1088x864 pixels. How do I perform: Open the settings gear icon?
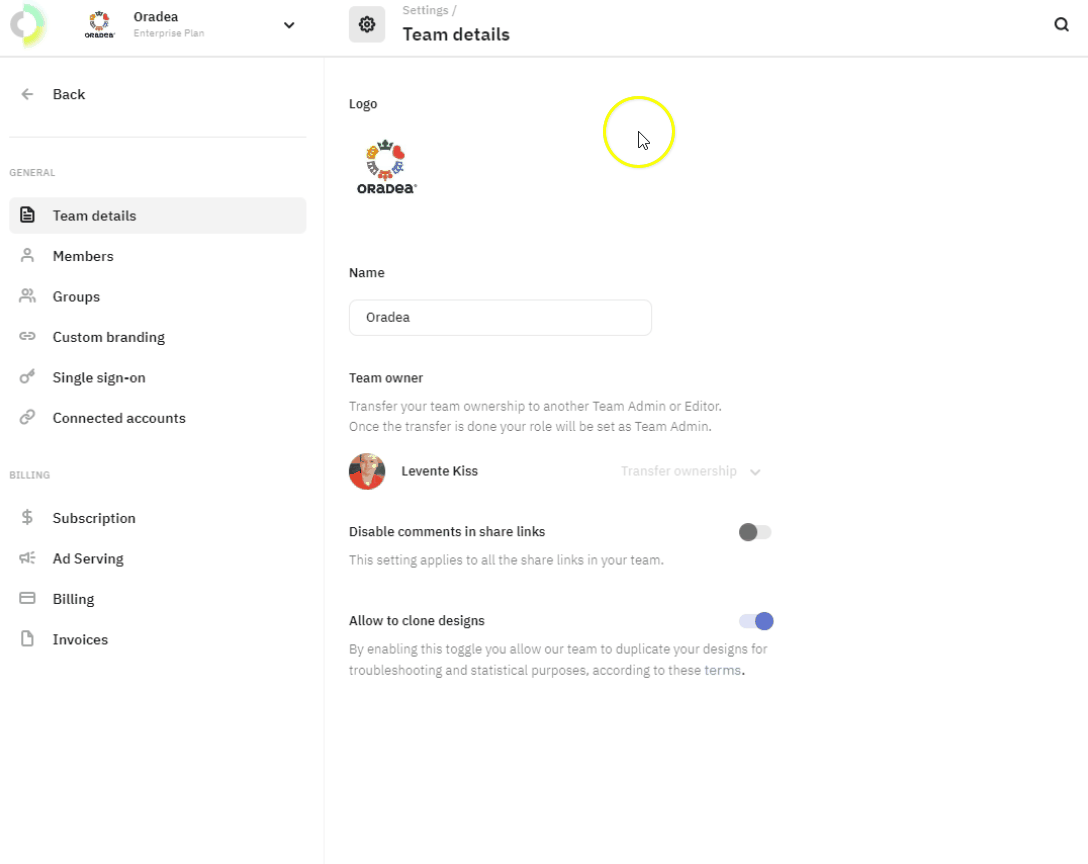coord(367,25)
